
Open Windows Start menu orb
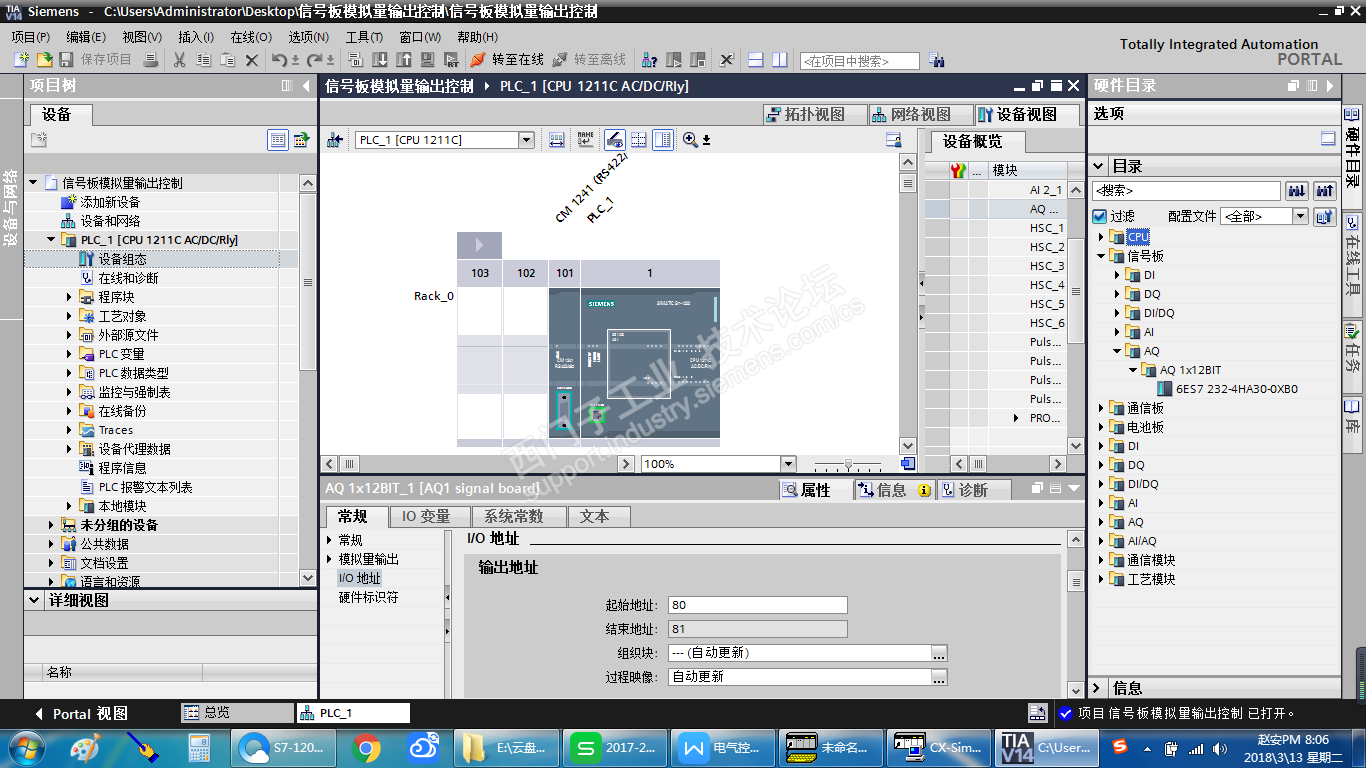click(x=25, y=746)
